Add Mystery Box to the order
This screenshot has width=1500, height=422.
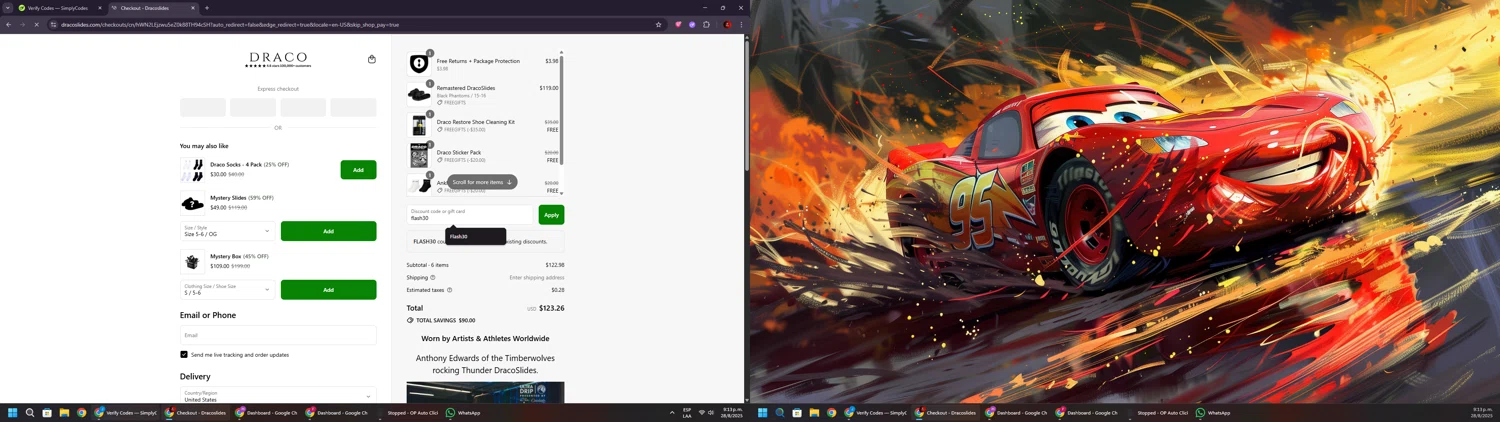(328, 290)
